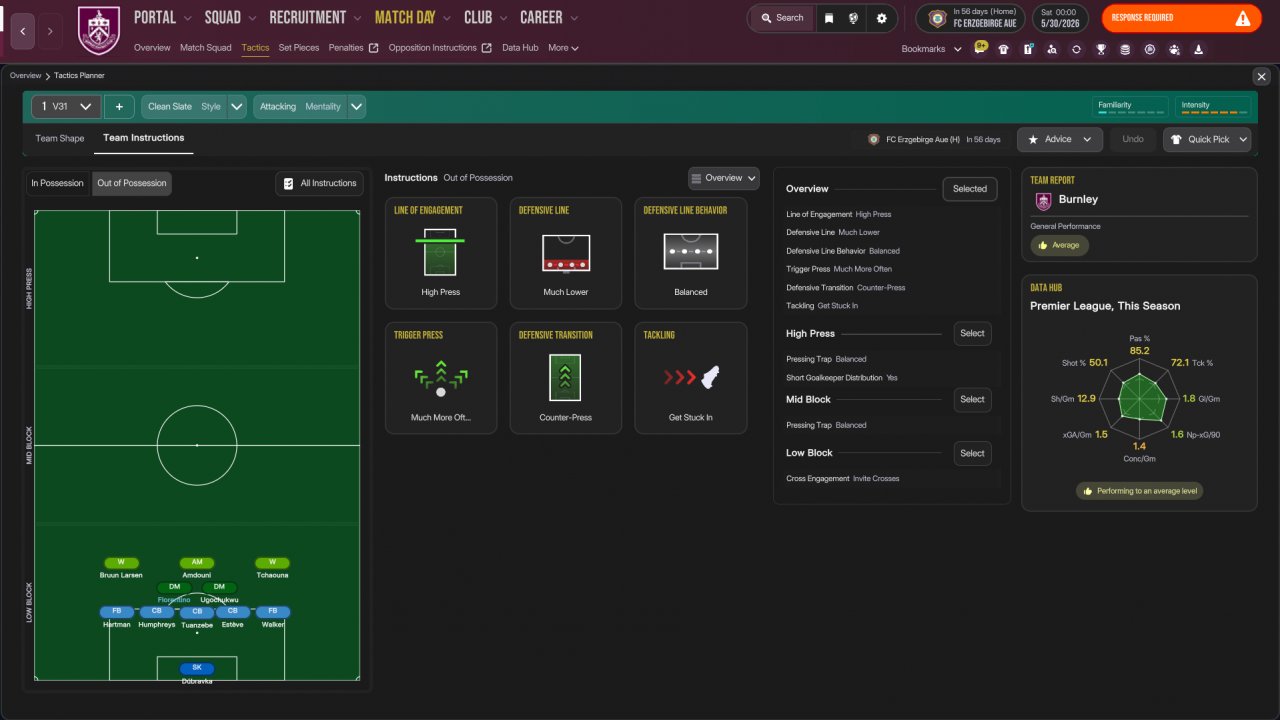Open the Instructions Overview dropdown
1280x720 pixels.
pos(724,178)
